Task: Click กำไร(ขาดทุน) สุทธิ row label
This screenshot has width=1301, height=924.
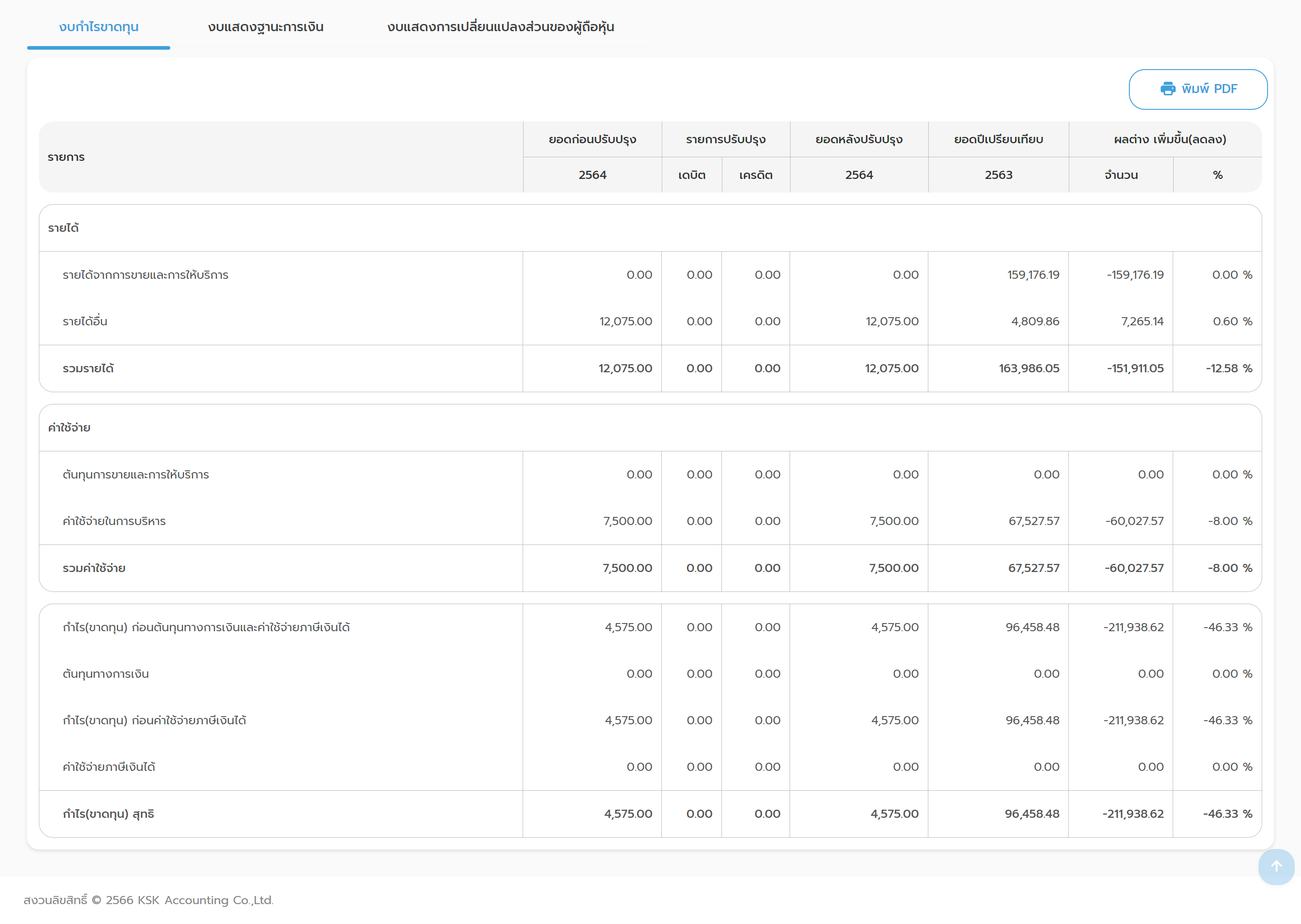Action: point(108,814)
